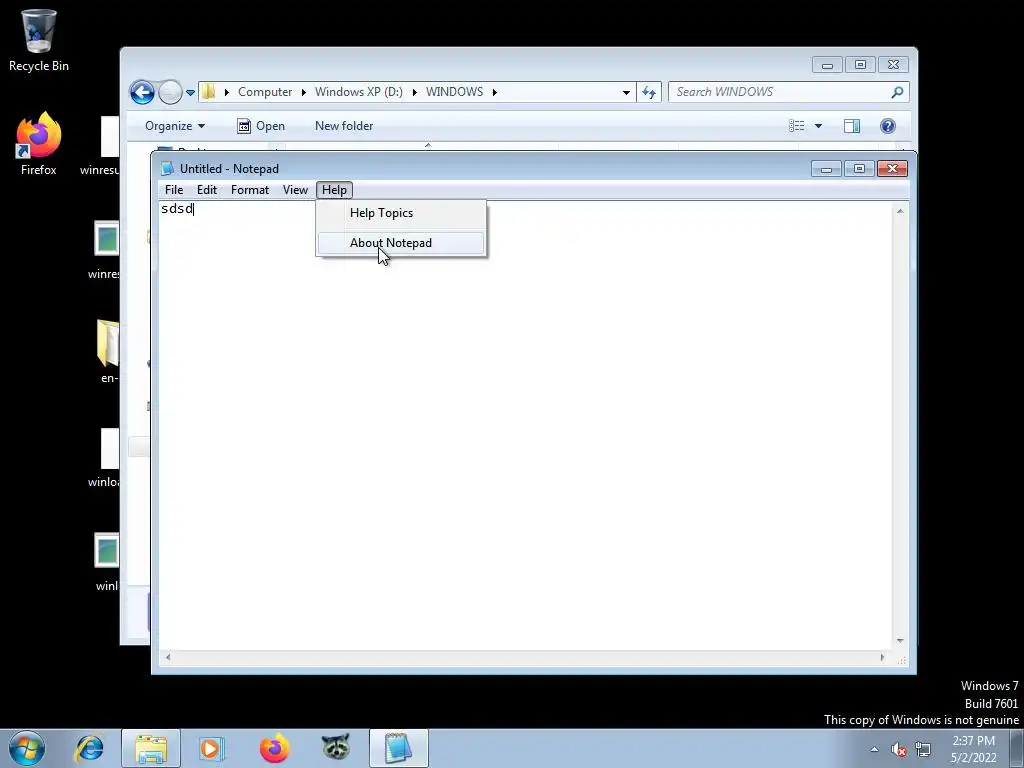This screenshot has width=1024, height=768.
Task: Open the Notepad Edit menu
Action: tap(206, 190)
